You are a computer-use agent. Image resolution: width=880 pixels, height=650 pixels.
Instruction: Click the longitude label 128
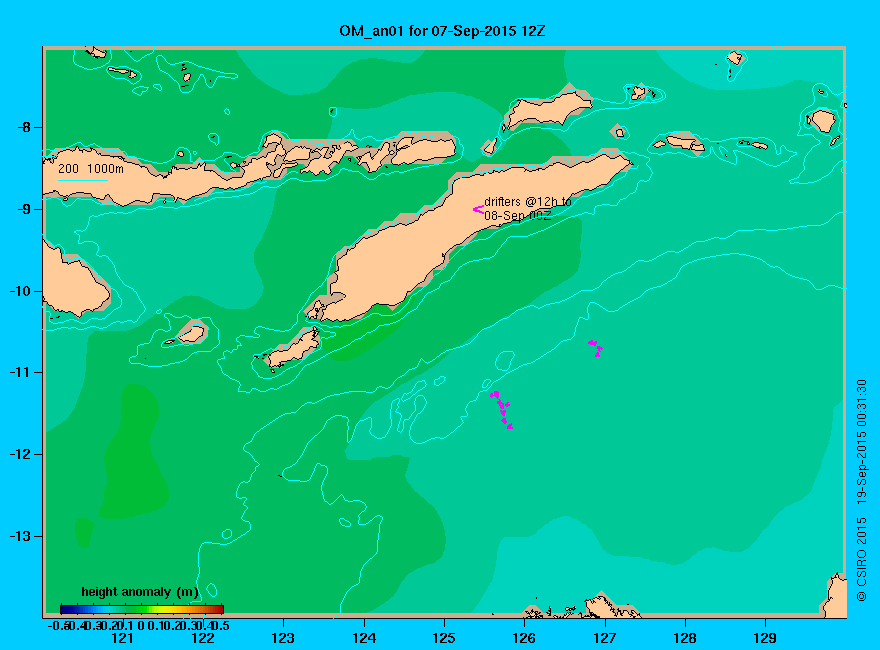(x=685, y=638)
